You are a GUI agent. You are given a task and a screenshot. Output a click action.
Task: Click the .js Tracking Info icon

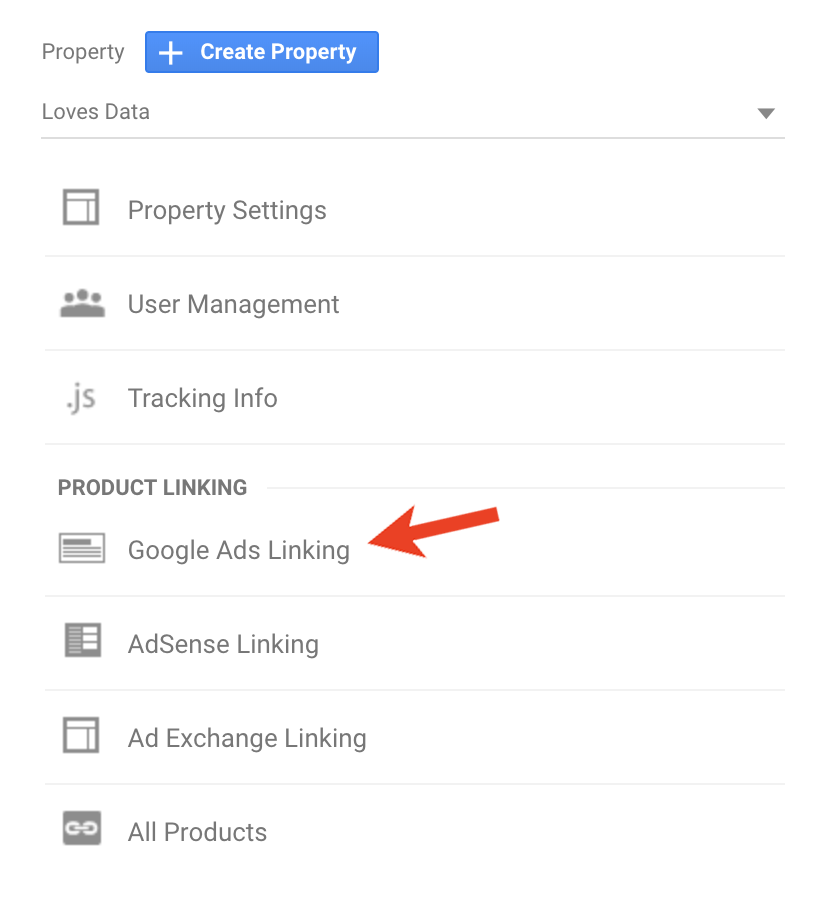coord(81,398)
